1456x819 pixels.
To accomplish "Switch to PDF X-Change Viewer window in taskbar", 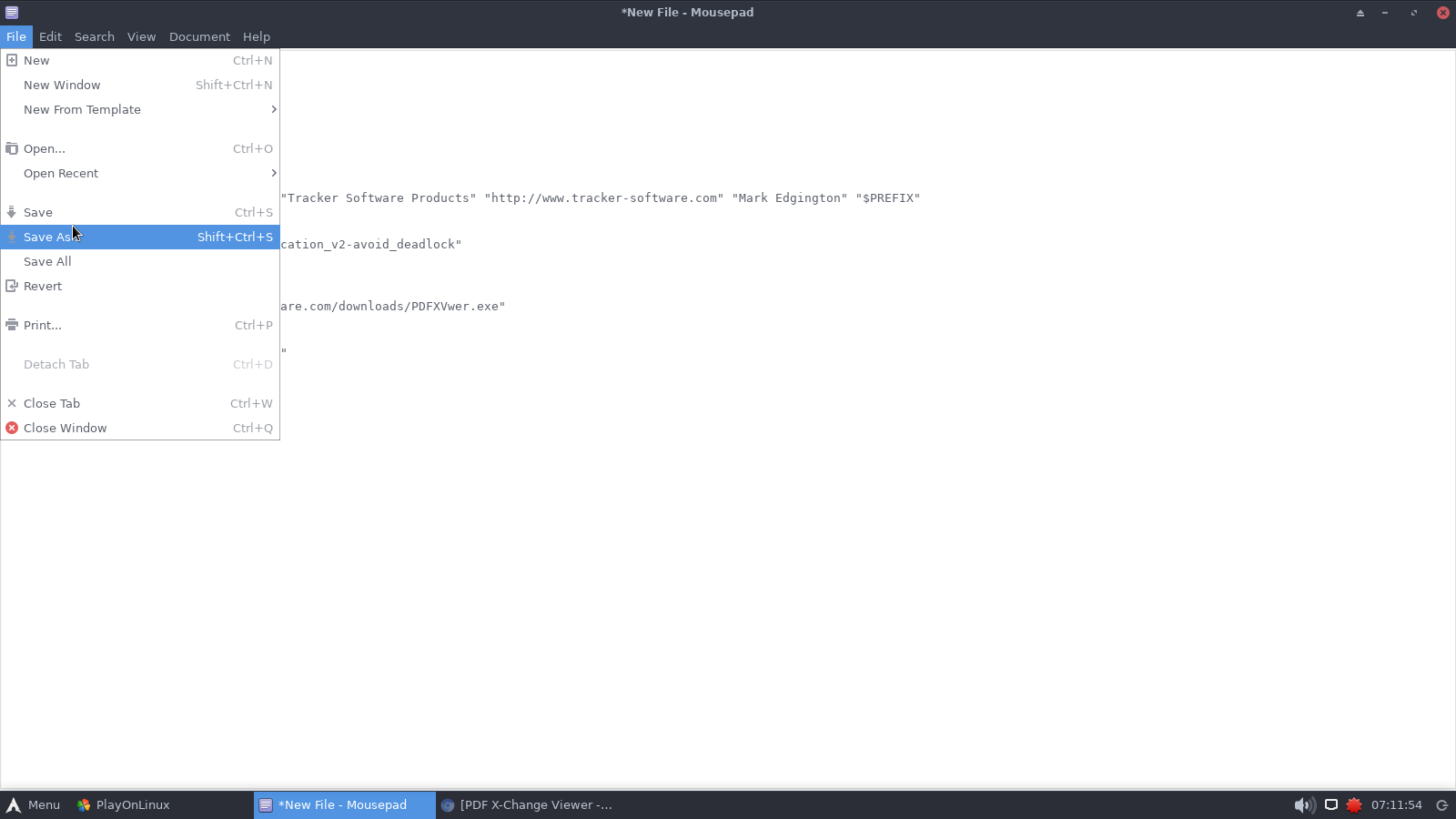I will tap(527, 804).
